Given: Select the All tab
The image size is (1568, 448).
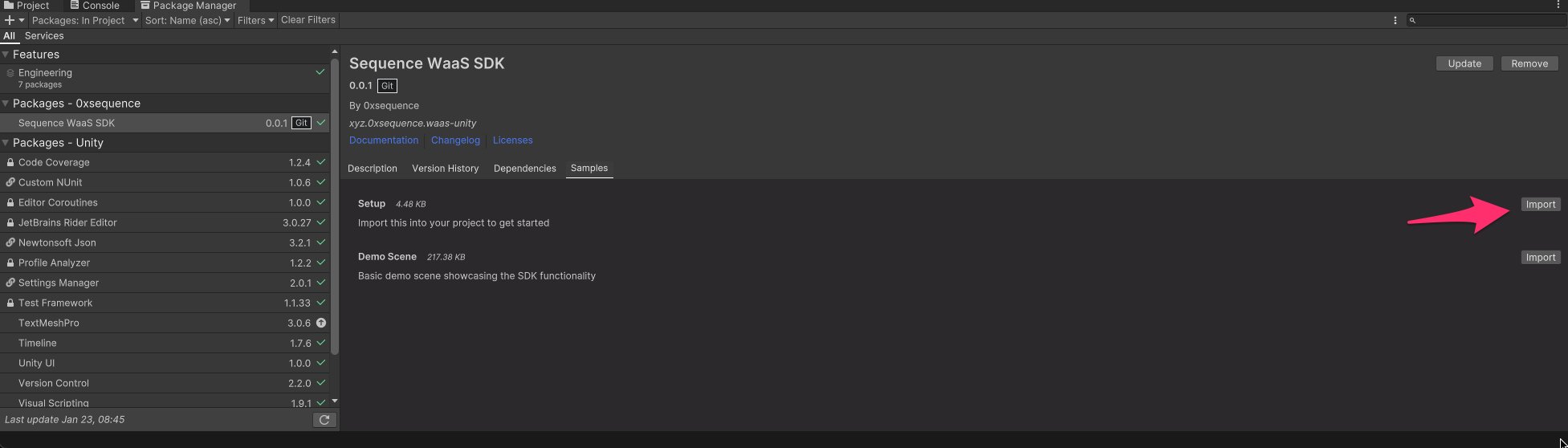Looking at the screenshot, I should tap(10, 36).
